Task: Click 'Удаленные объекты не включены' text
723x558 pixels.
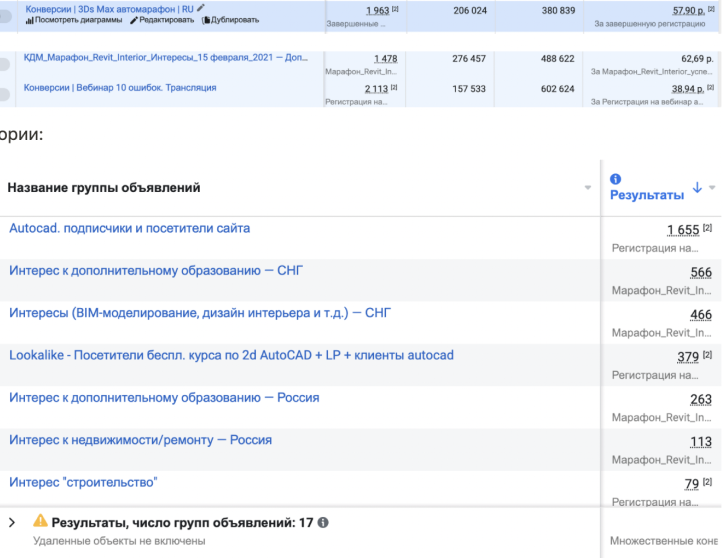Action: (x=119, y=541)
